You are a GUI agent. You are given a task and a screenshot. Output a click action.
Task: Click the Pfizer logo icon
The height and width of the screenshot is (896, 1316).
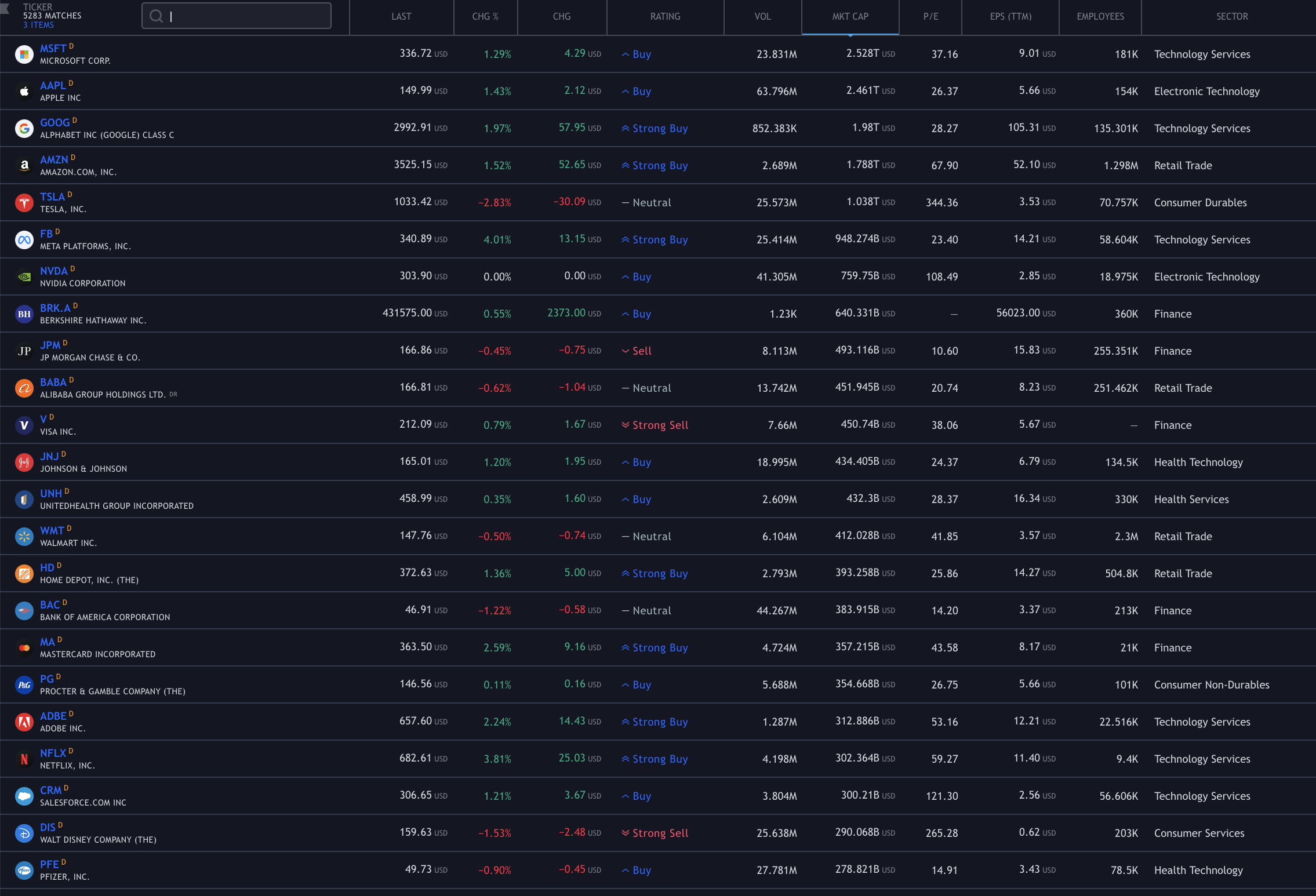[x=24, y=870]
